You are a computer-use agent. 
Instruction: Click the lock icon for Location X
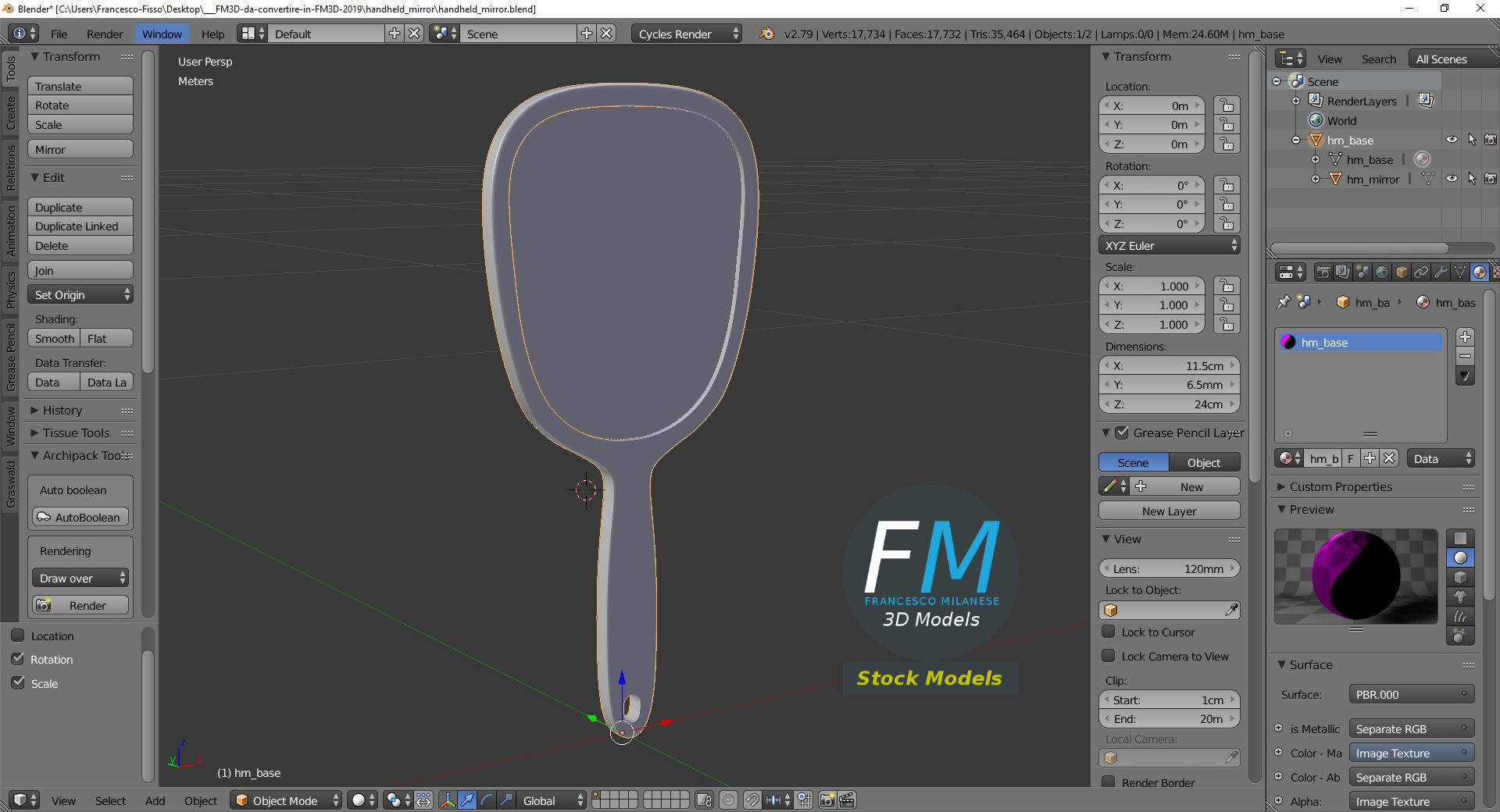pos(1227,105)
